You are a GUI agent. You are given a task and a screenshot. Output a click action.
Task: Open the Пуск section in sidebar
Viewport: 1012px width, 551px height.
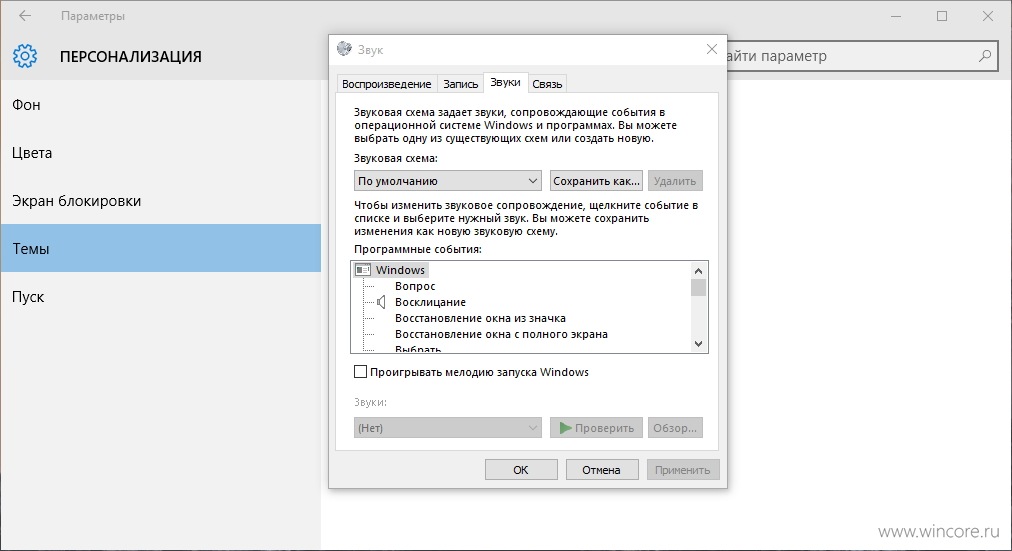(161, 297)
